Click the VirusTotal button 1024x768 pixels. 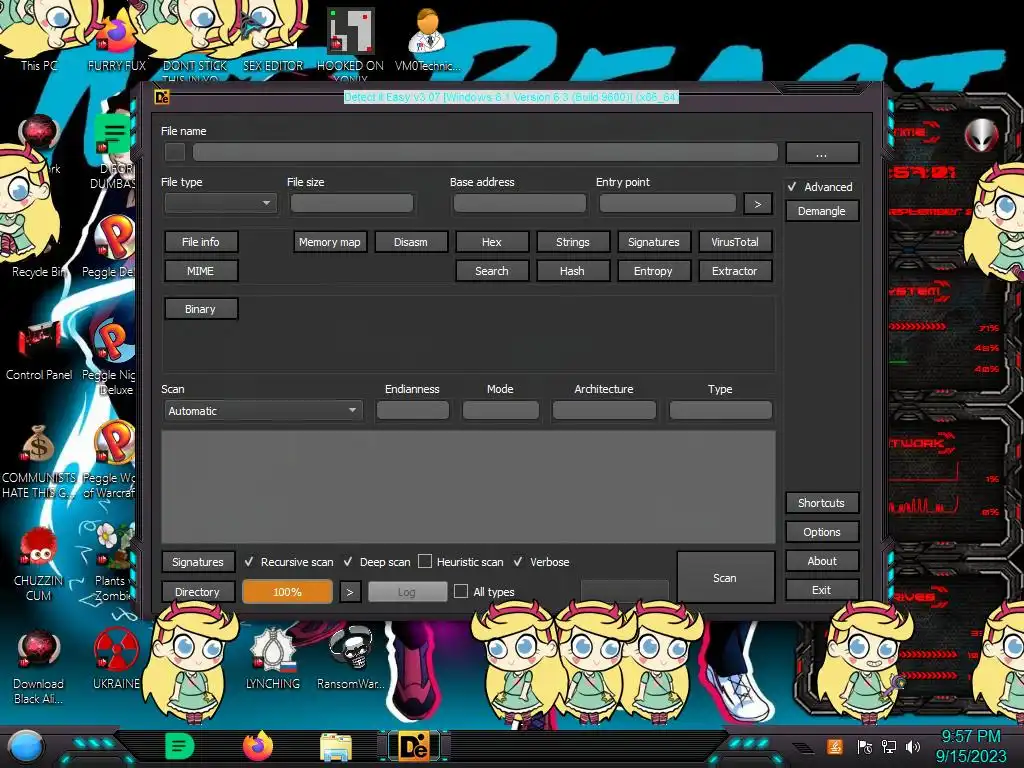pos(735,242)
